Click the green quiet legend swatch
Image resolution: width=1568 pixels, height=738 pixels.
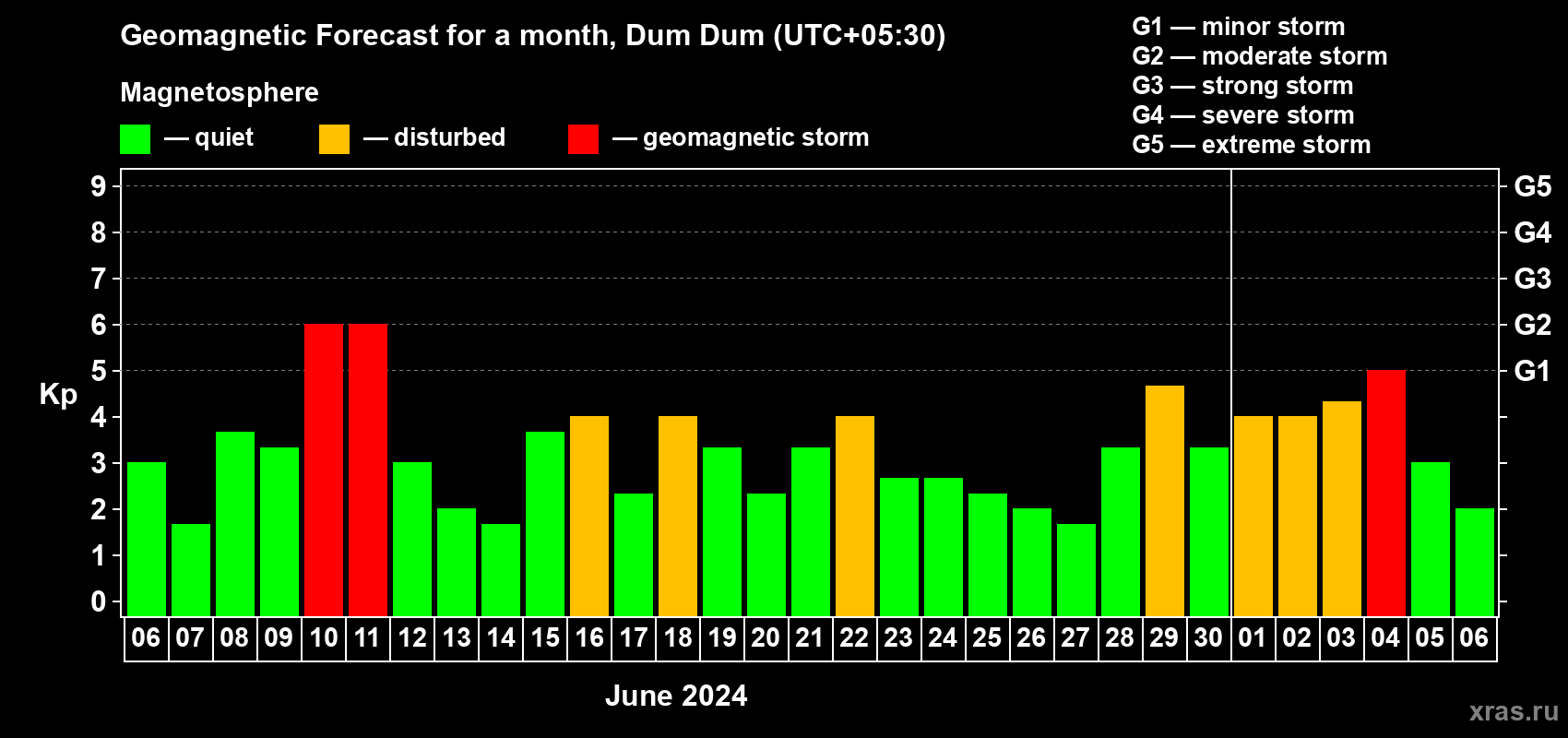point(135,139)
